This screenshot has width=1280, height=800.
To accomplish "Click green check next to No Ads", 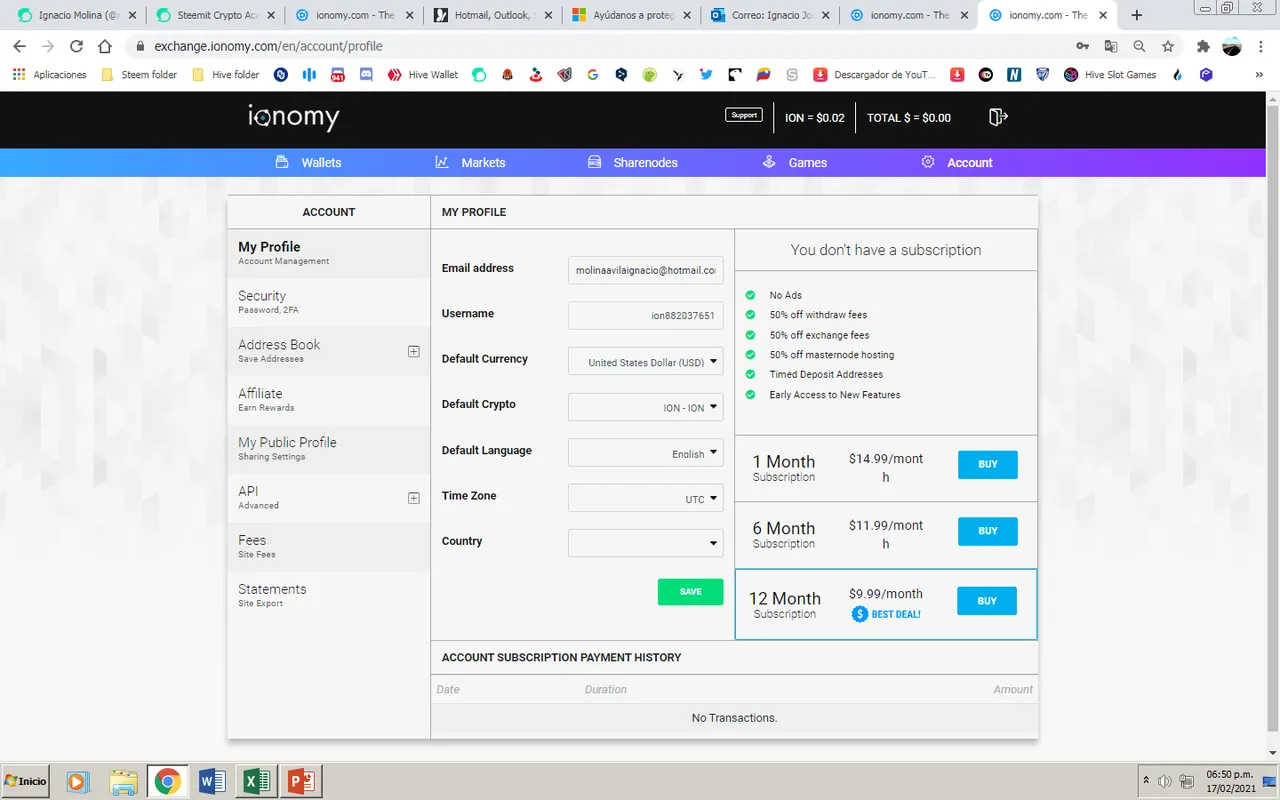I will pyautogui.click(x=750, y=295).
